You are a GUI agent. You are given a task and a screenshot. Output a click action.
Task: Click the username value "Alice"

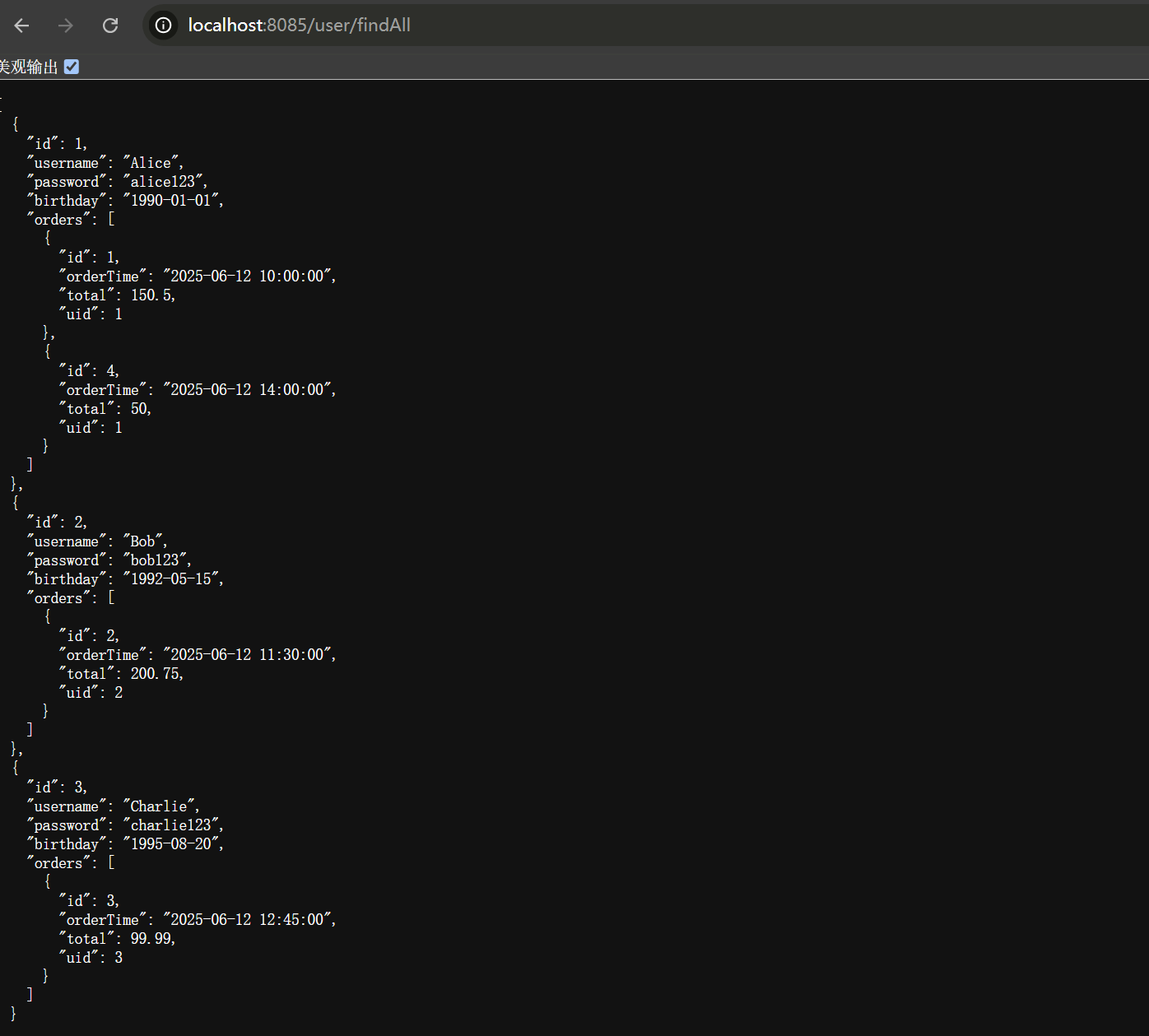151,163
